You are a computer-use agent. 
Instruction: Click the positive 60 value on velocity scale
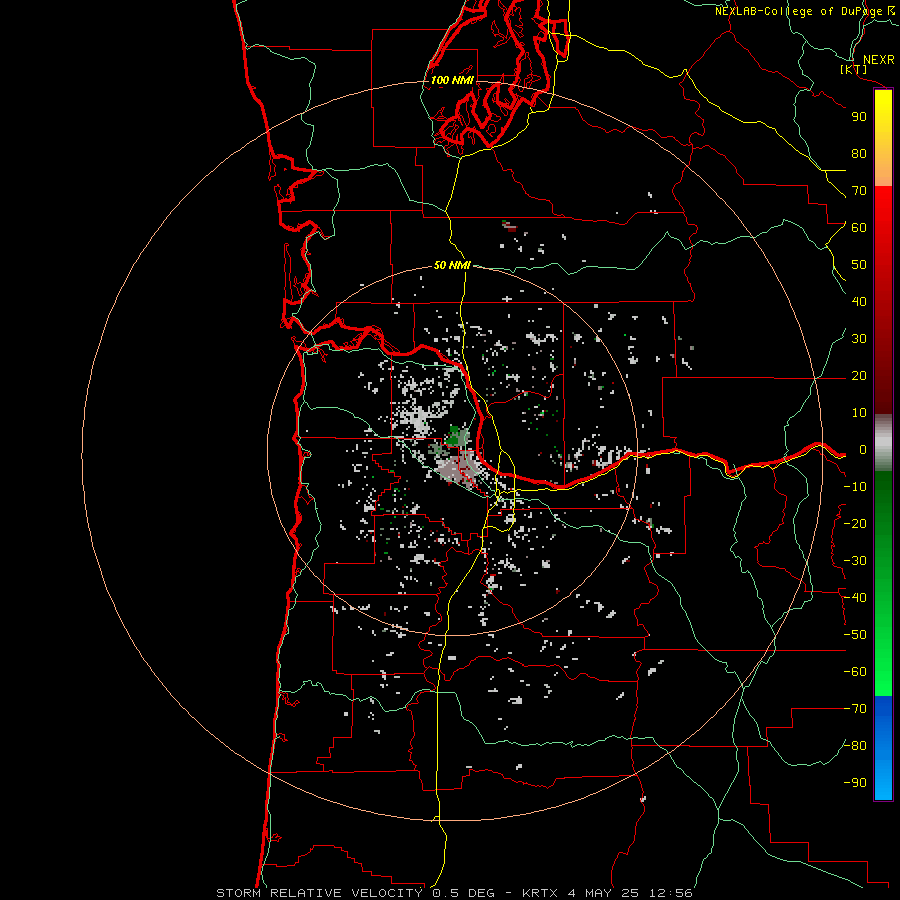859,228
